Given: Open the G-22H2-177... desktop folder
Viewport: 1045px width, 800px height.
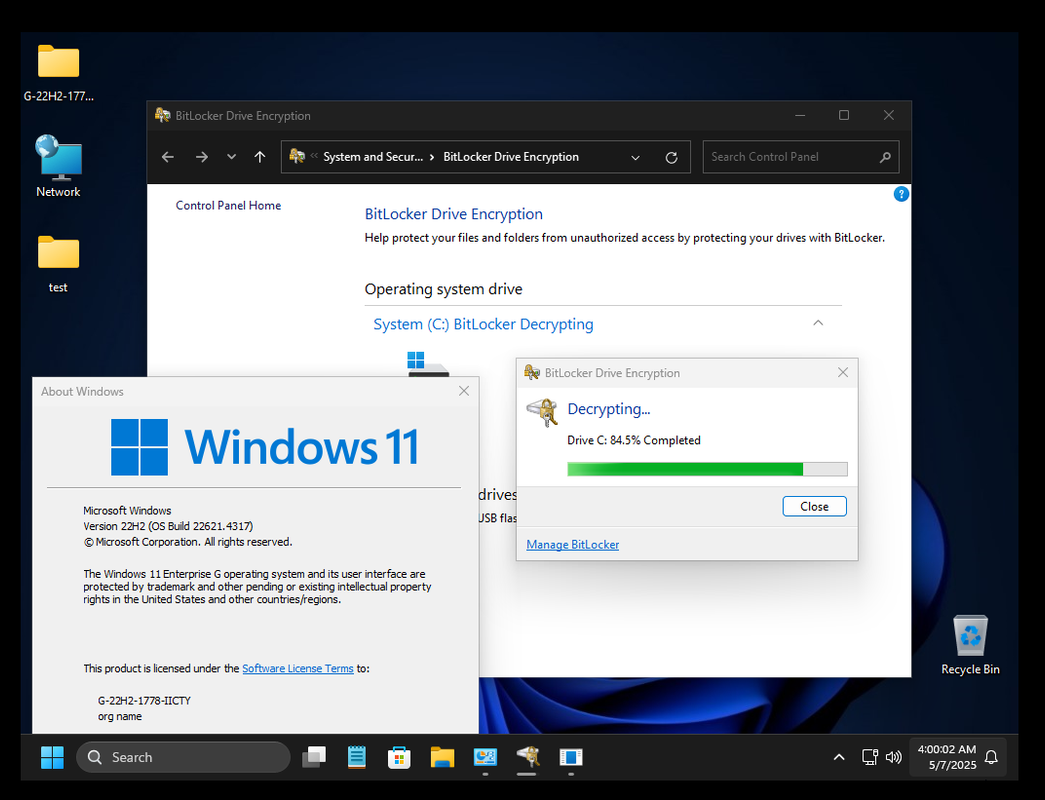Looking at the screenshot, I should click(59, 73).
